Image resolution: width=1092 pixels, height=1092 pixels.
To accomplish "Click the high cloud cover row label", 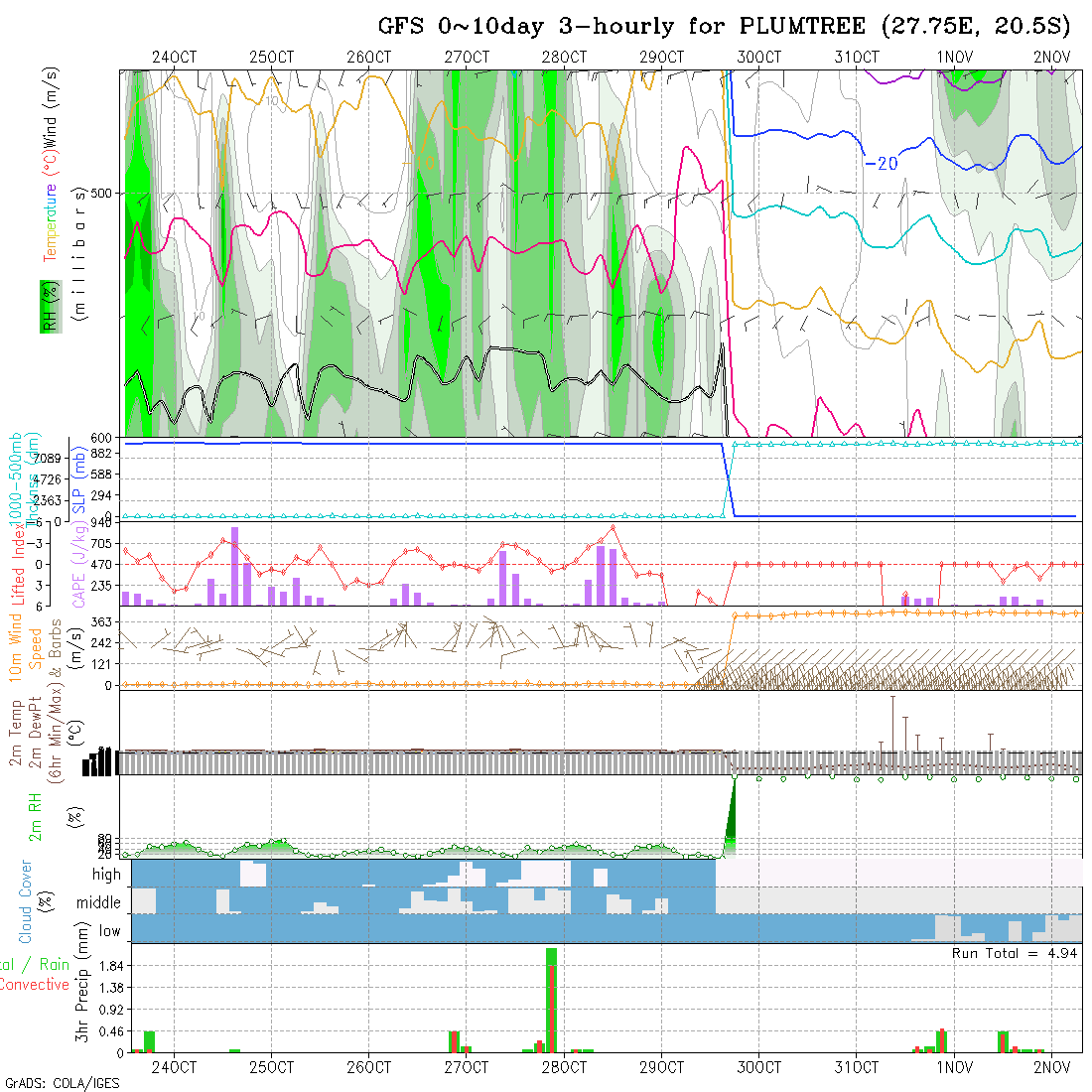I will 106,875.
